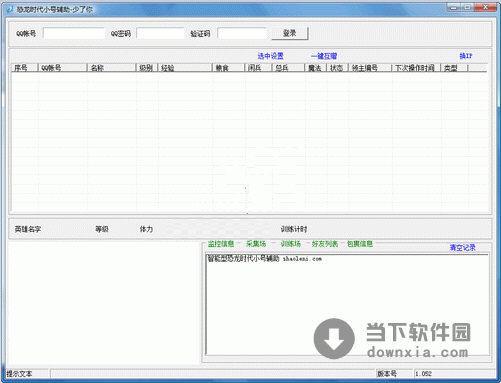Click inside the log text area

click(x=347, y=305)
